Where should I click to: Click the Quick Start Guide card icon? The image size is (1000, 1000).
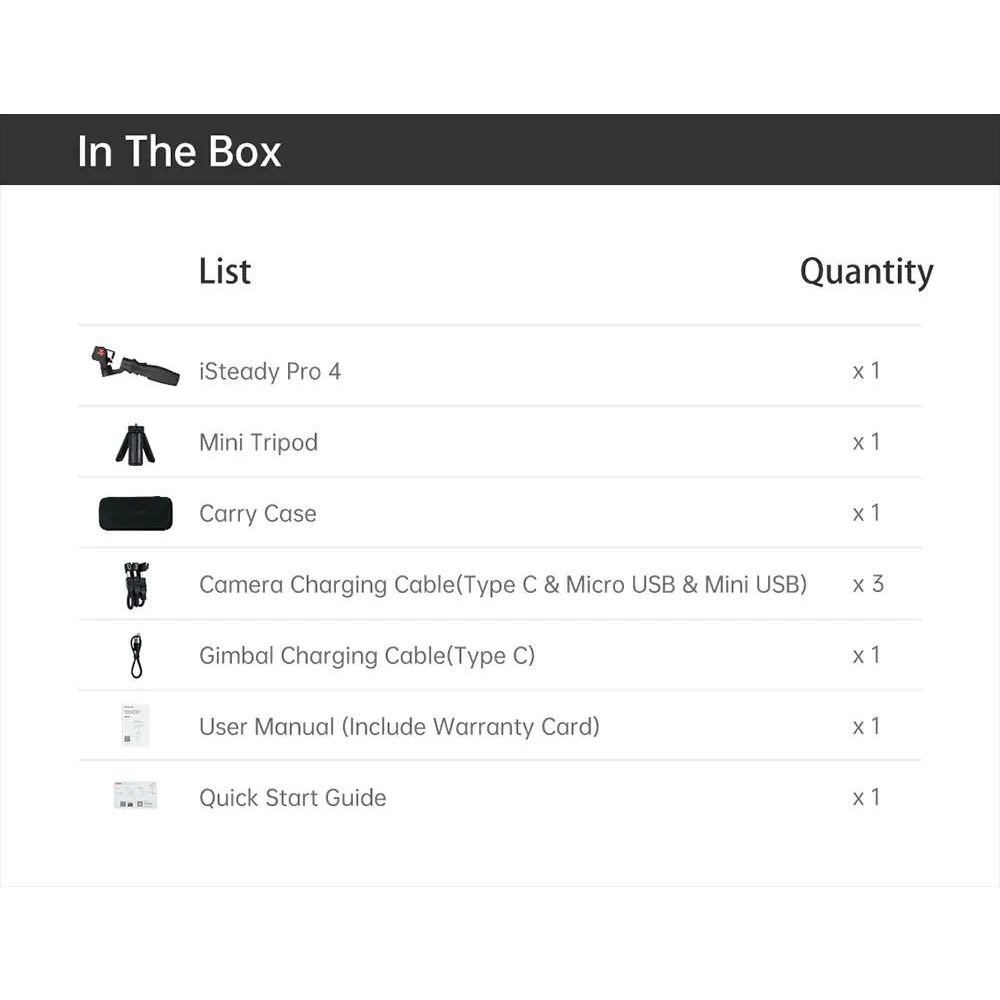(x=135, y=796)
